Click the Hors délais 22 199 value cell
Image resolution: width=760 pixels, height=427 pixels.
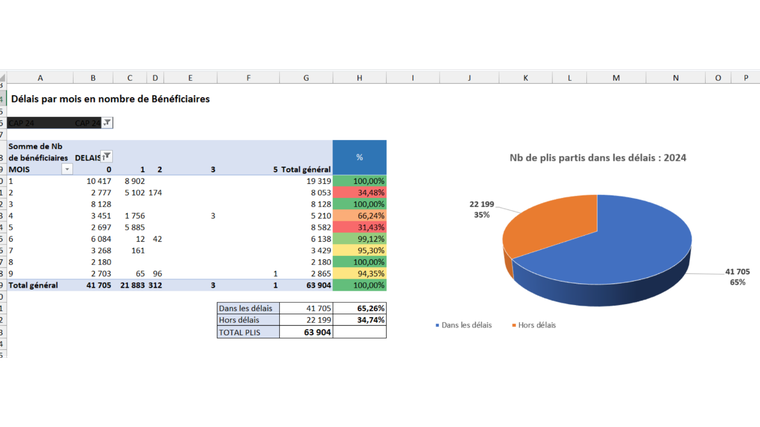[306, 320]
